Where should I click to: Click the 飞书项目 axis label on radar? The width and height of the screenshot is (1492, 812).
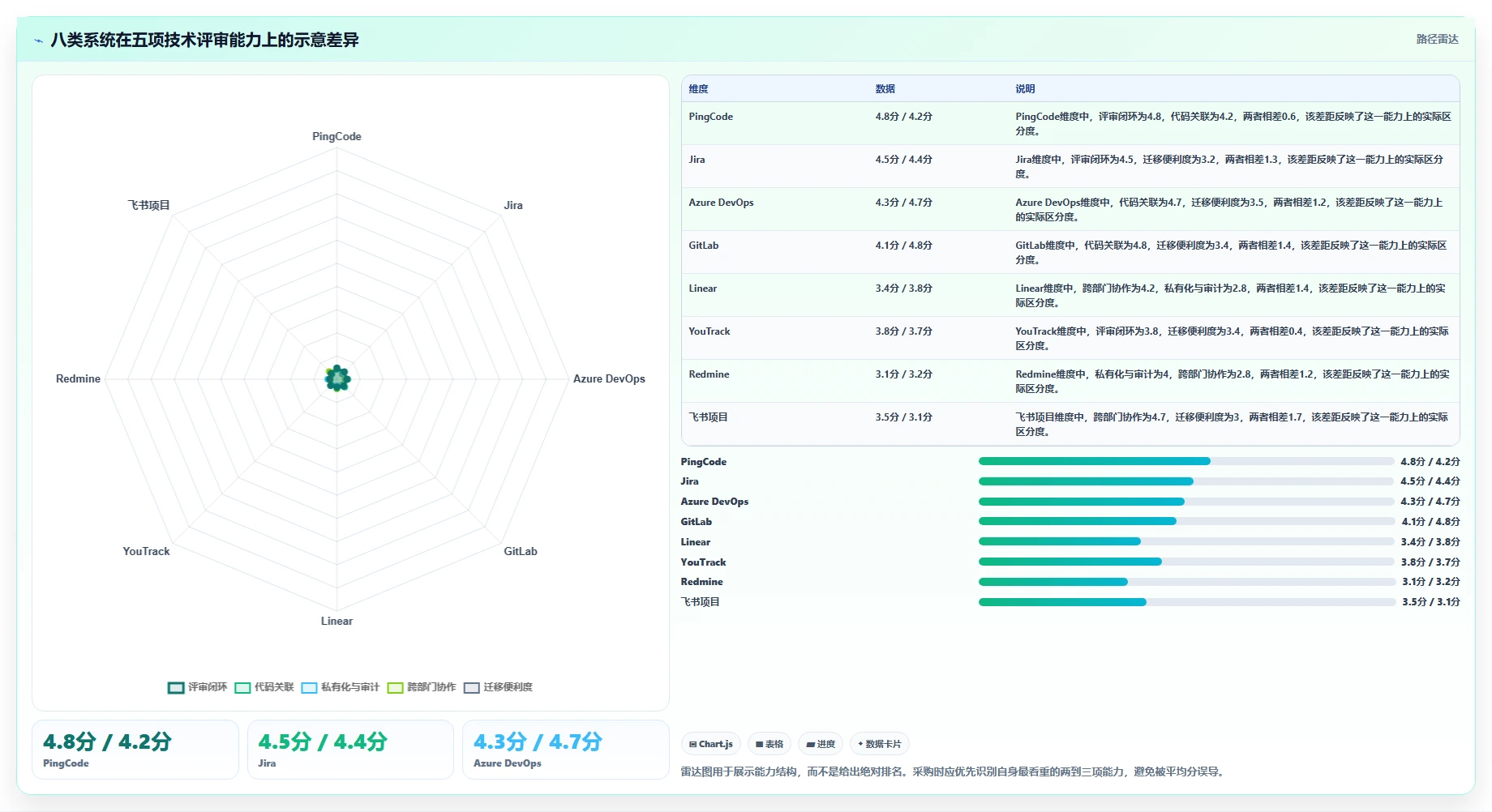148,205
